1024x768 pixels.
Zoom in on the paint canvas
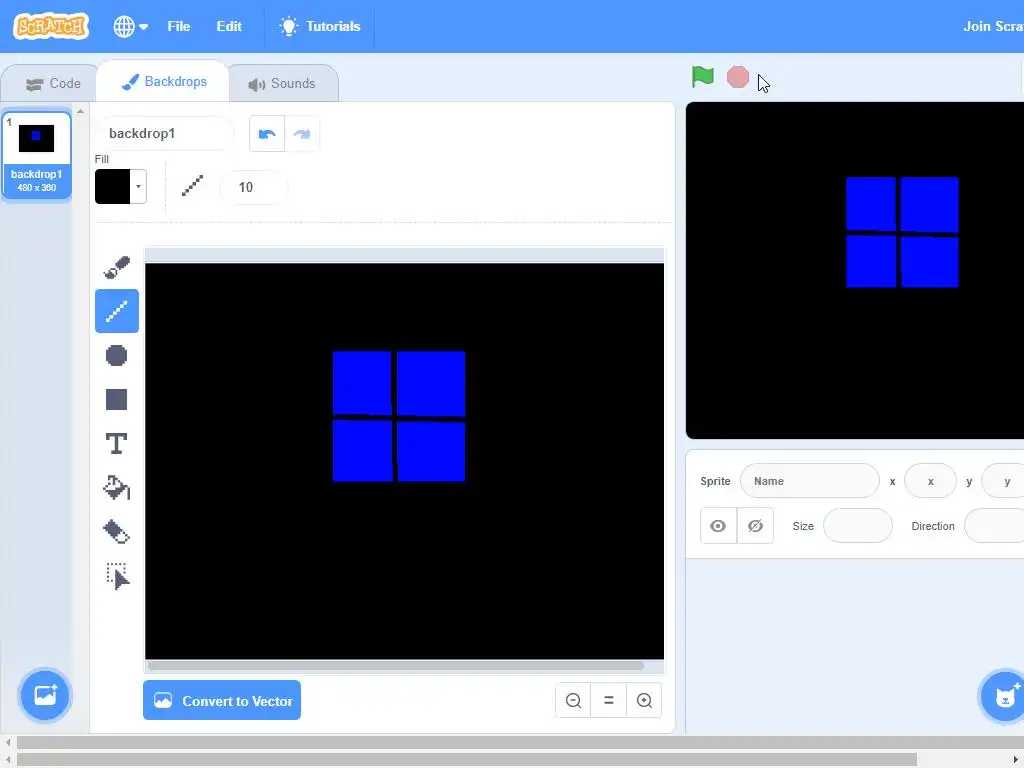coord(644,701)
